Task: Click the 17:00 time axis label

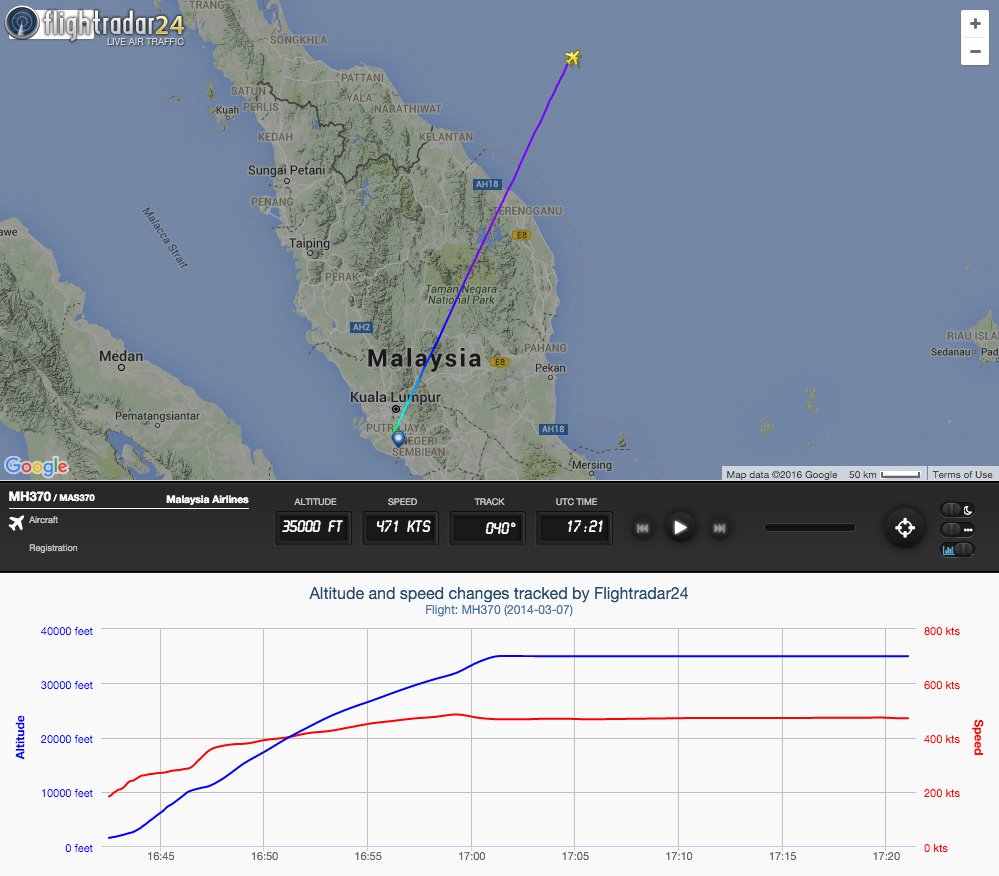Action: coord(471,856)
